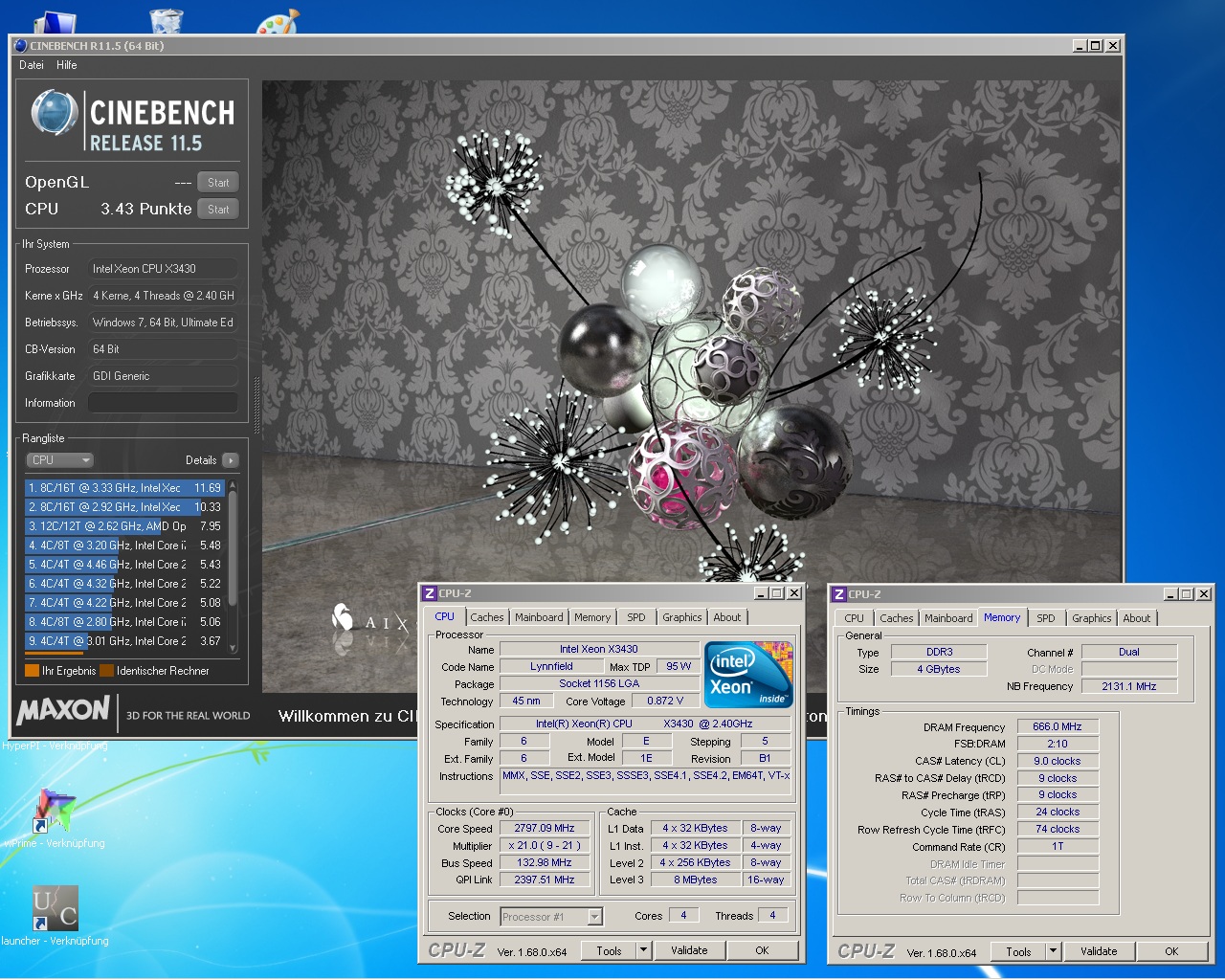The height and width of the screenshot is (980, 1225).
Task: Open Tools dropdown arrow in Memory tab window
Action: tap(1054, 951)
